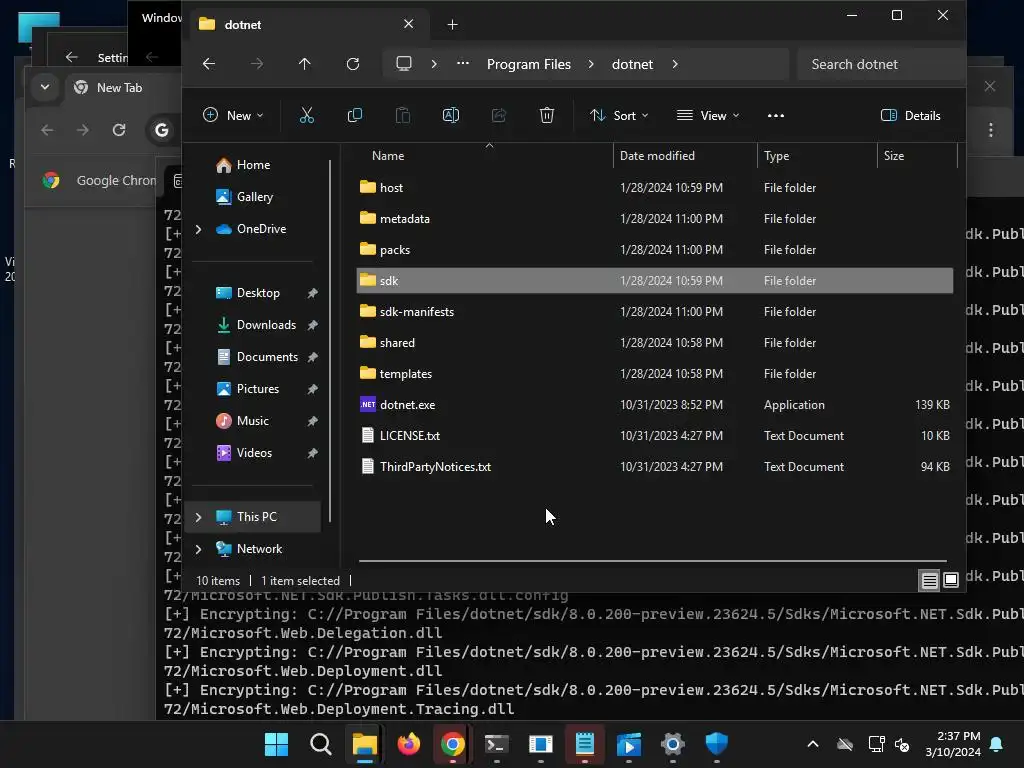
Task: Reload page in Chrome window behind
Action: coord(119,130)
